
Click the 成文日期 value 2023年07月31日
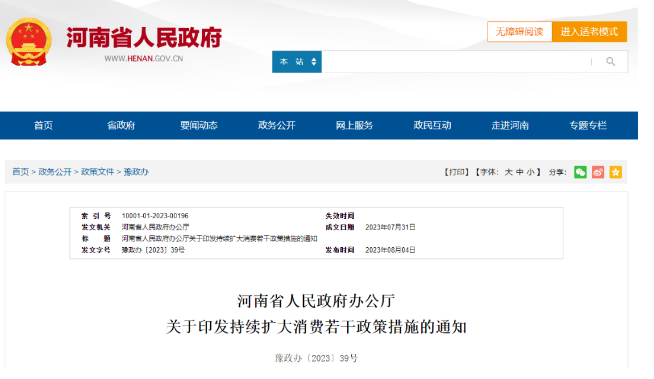(390, 227)
